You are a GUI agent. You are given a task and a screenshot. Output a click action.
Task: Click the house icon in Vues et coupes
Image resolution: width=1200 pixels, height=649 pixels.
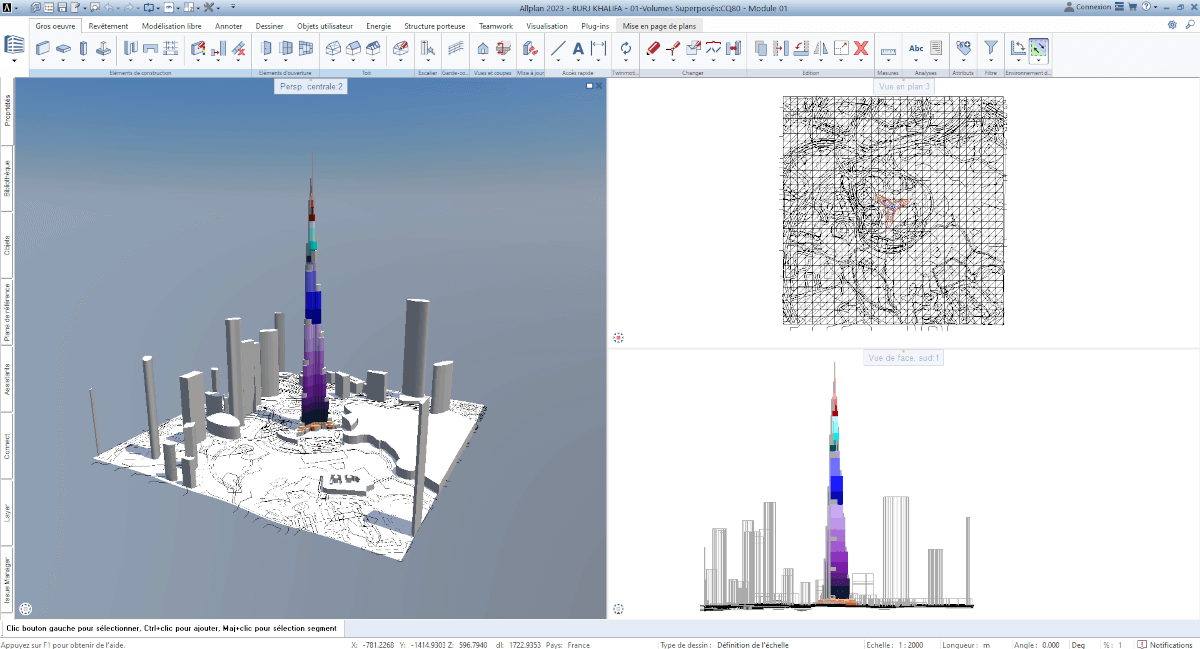point(483,47)
